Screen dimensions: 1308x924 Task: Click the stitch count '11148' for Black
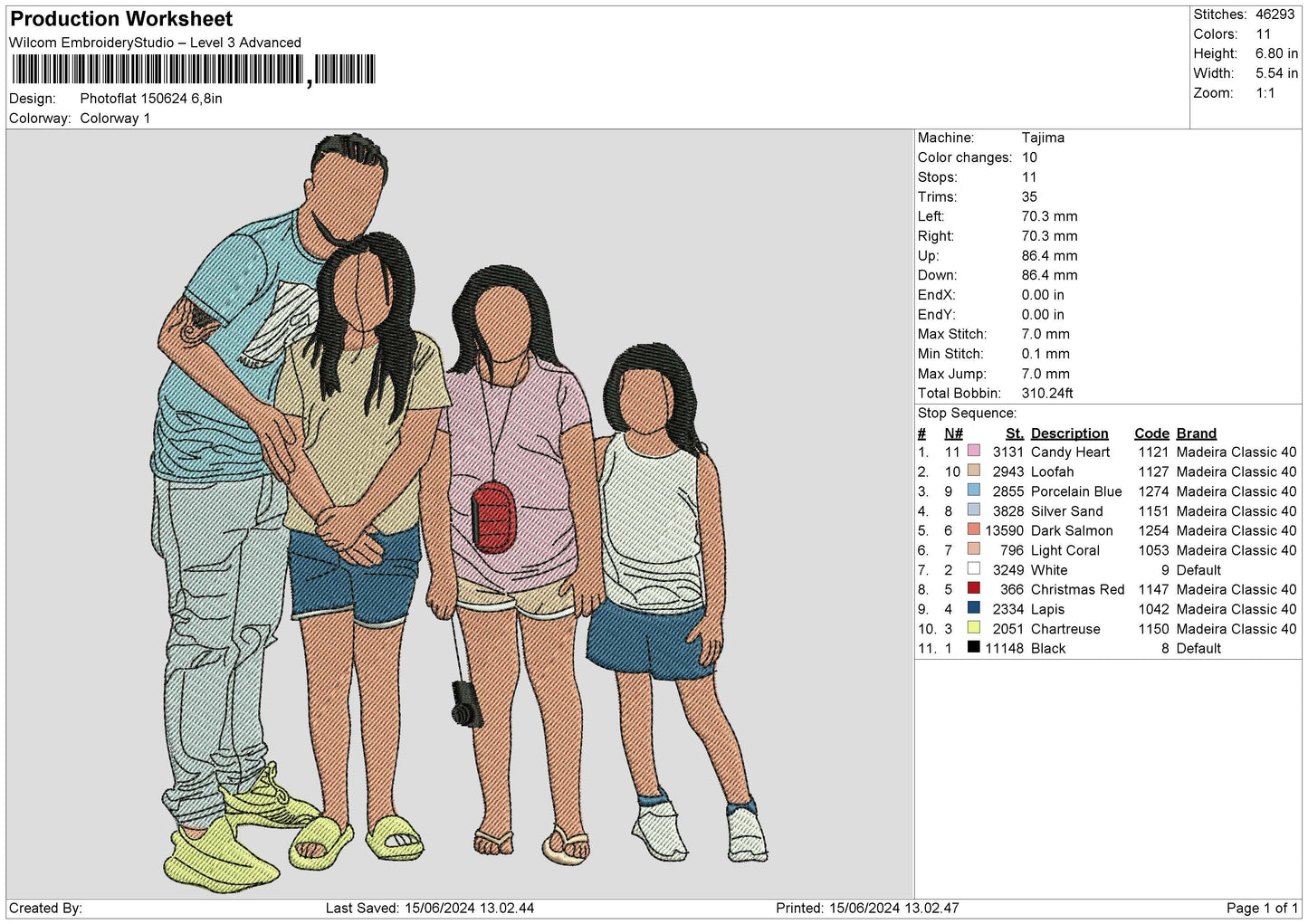click(x=1005, y=648)
